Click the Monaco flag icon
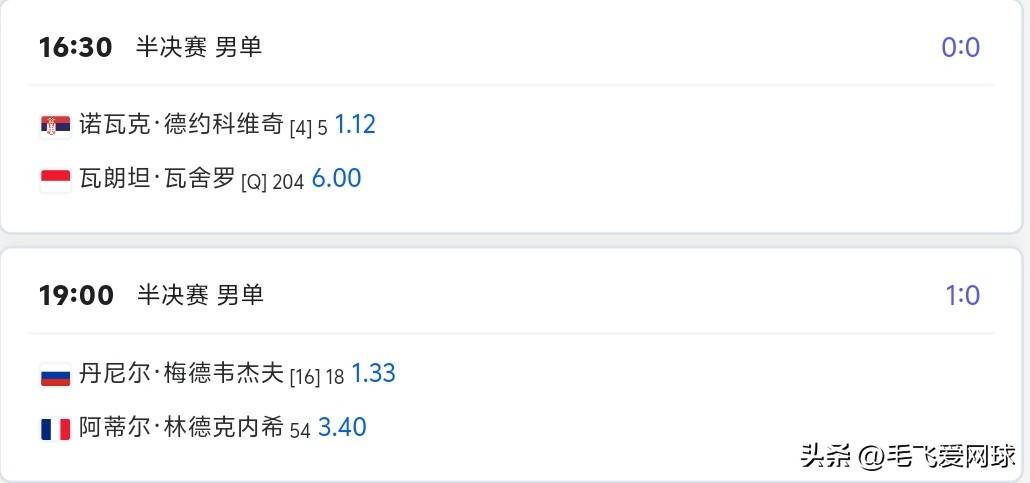This screenshot has width=1030, height=483. [x=55, y=180]
